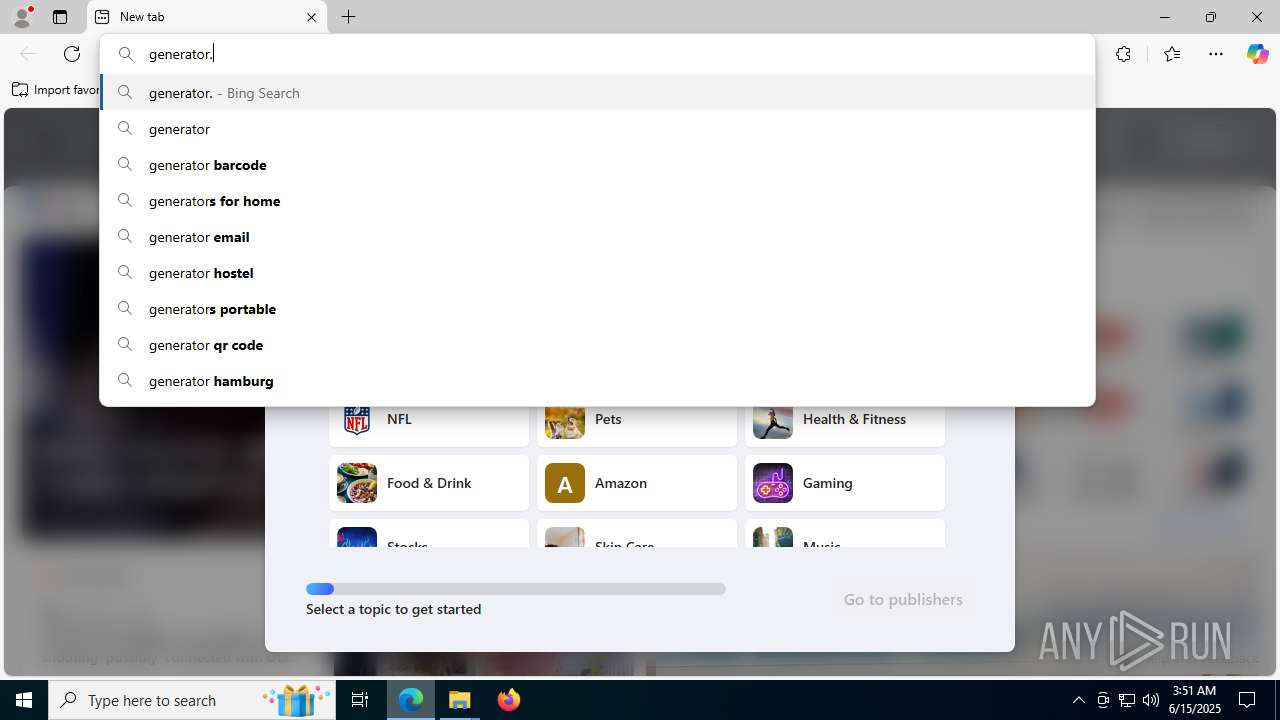The image size is (1280, 720).
Task: Open Microsoft Edge from the taskbar
Action: (x=412, y=700)
